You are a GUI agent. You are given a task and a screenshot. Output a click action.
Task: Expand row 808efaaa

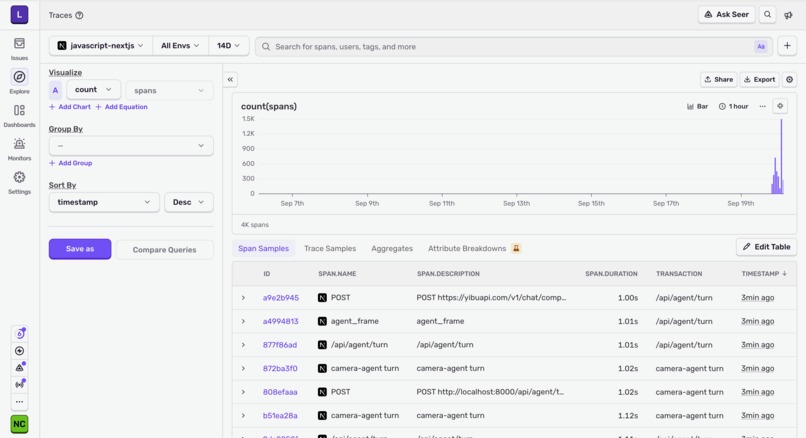pos(243,392)
